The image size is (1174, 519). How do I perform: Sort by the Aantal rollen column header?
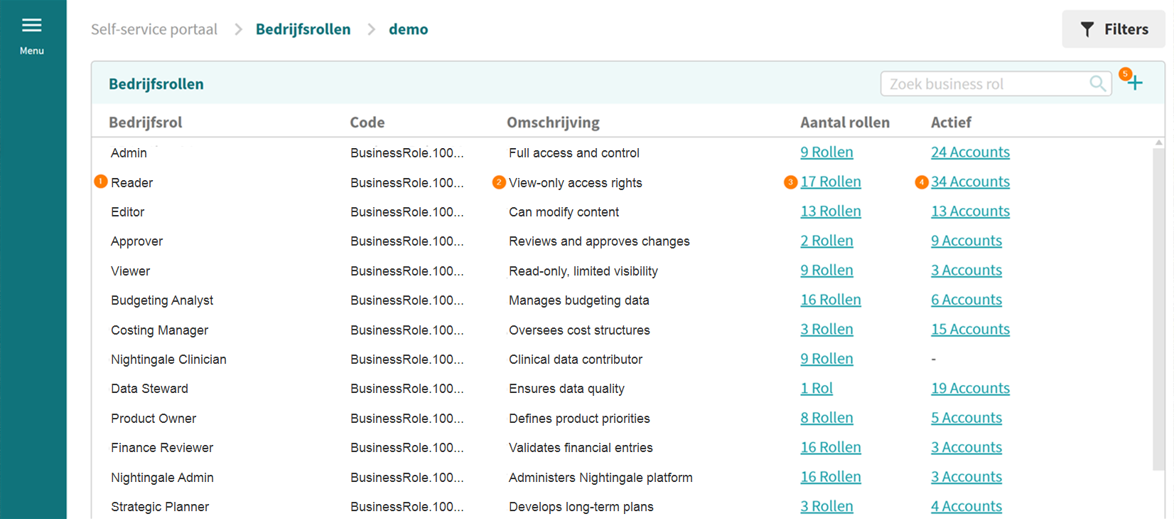pos(844,123)
